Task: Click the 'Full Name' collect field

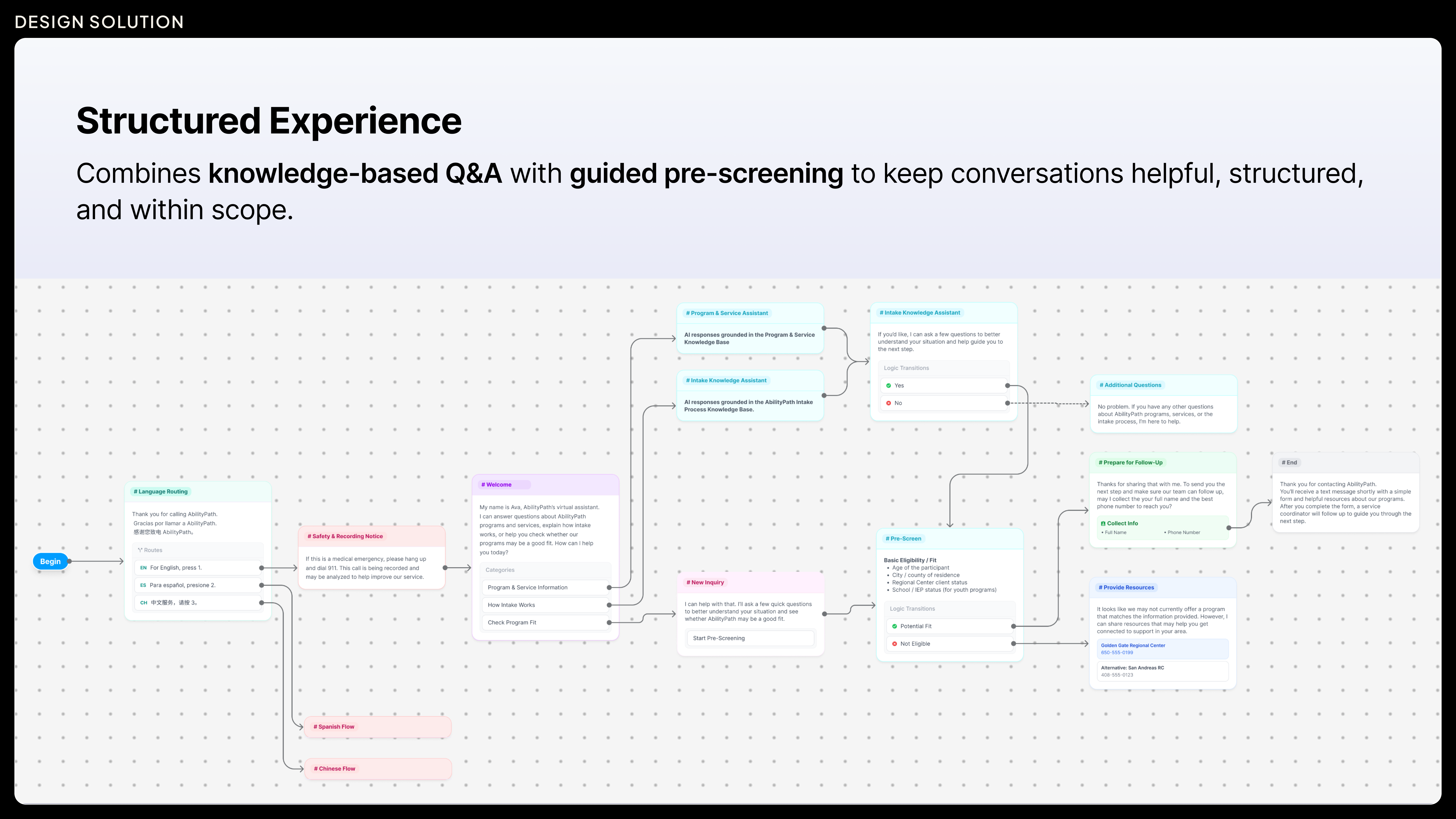Action: pos(1114,532)
